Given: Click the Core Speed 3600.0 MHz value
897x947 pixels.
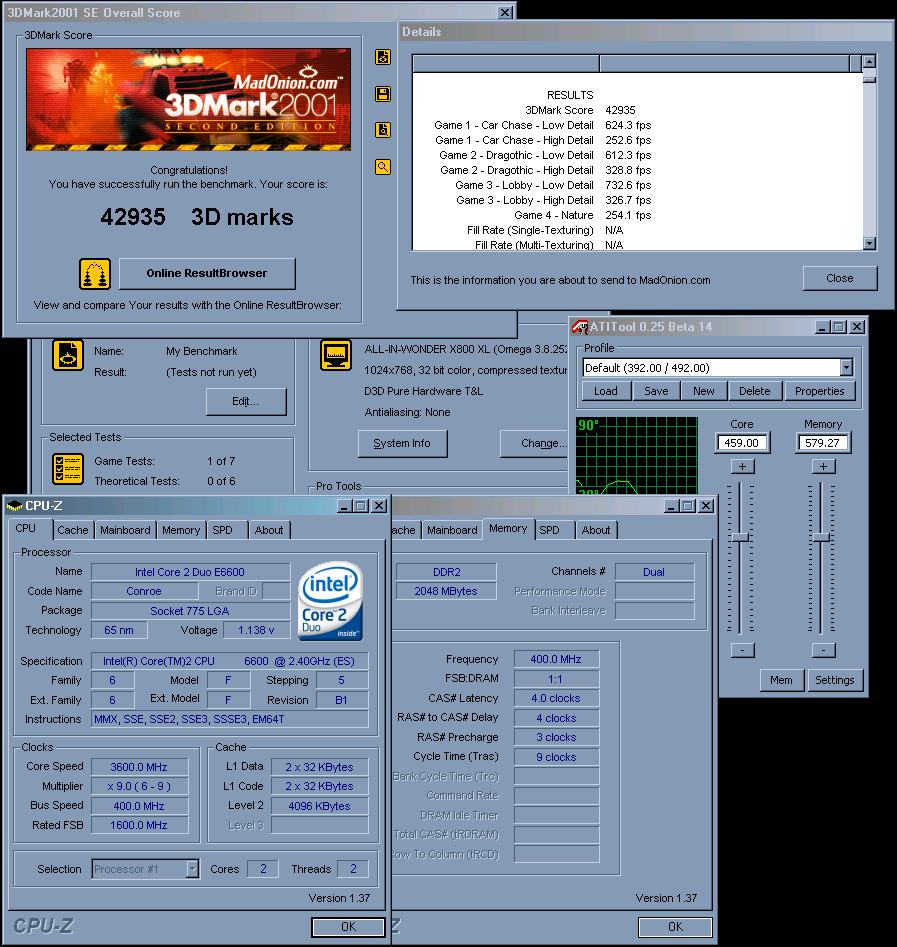Looking at the screenshot, I should 140,767.
